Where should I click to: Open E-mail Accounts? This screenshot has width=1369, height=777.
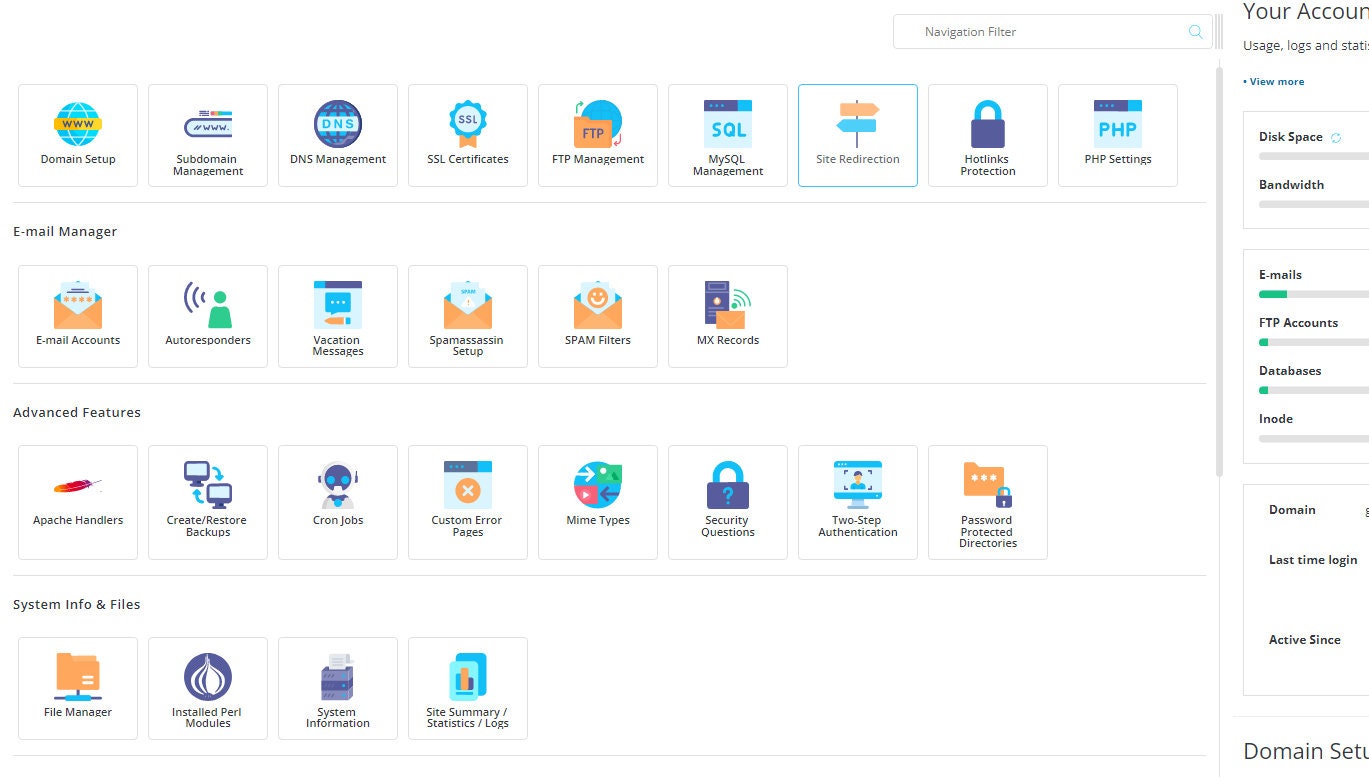point(77,316)
